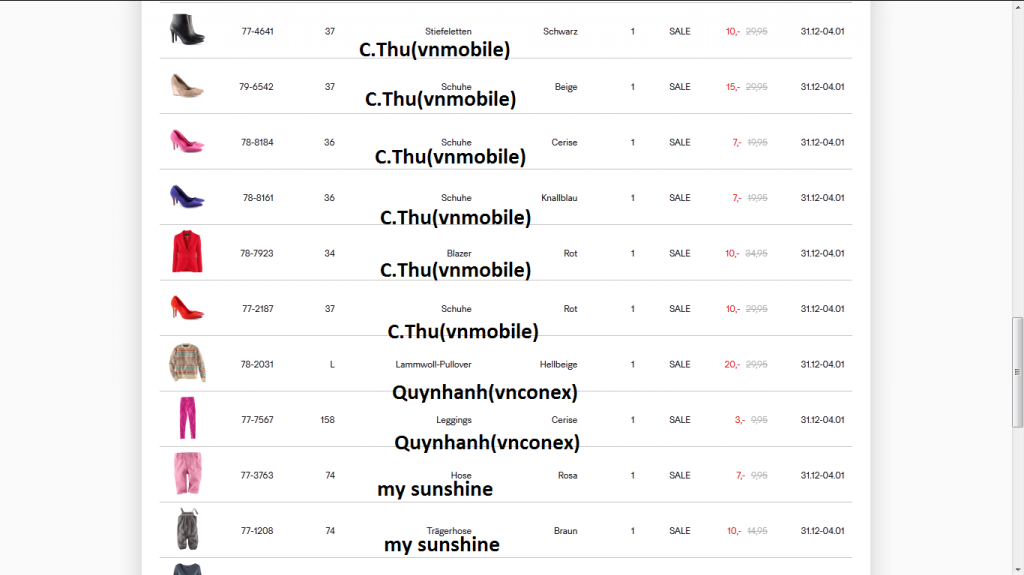Select the Leggings product name

(454, 420)
